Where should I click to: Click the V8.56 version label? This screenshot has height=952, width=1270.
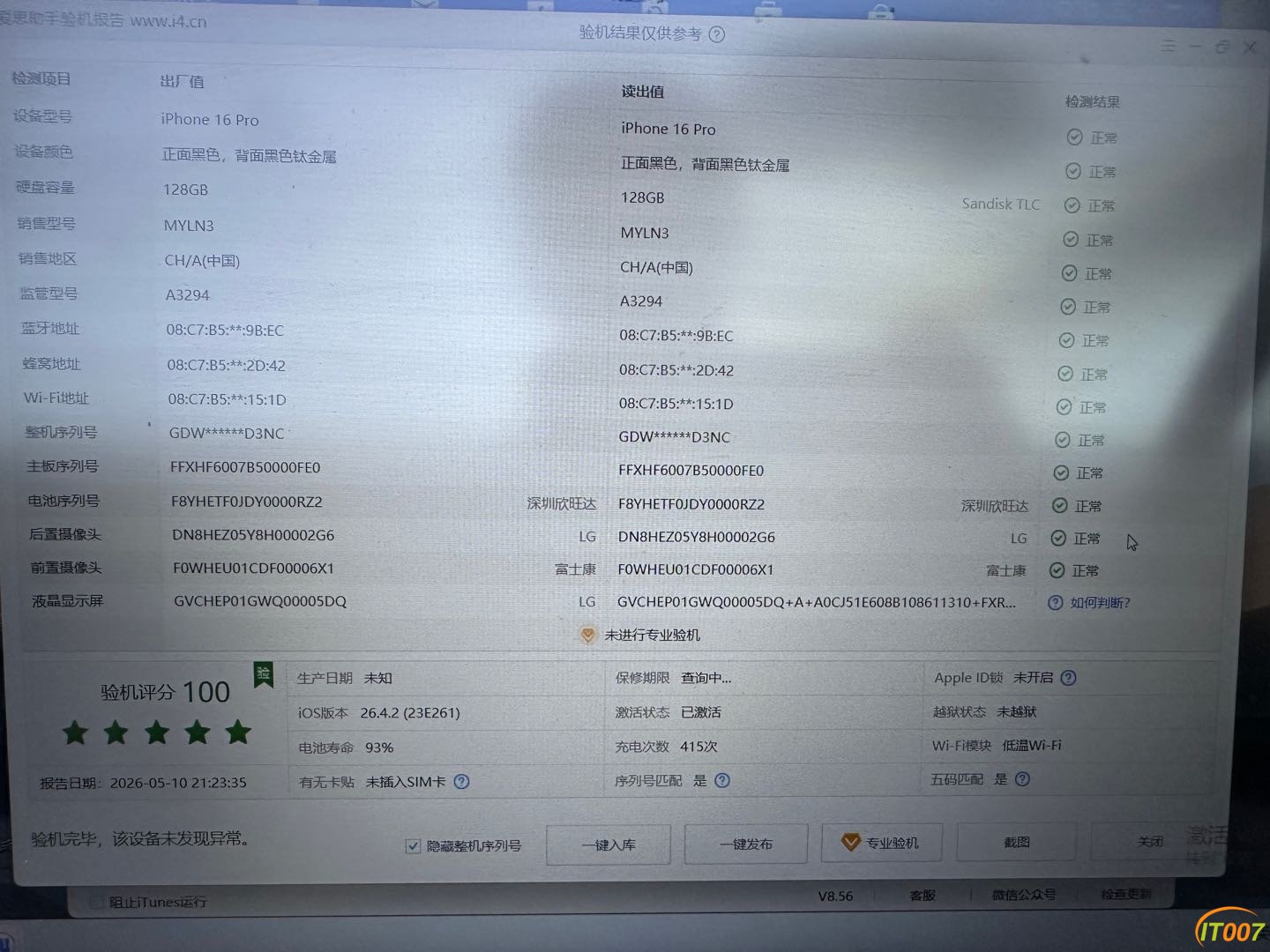[x=835, y=896]
